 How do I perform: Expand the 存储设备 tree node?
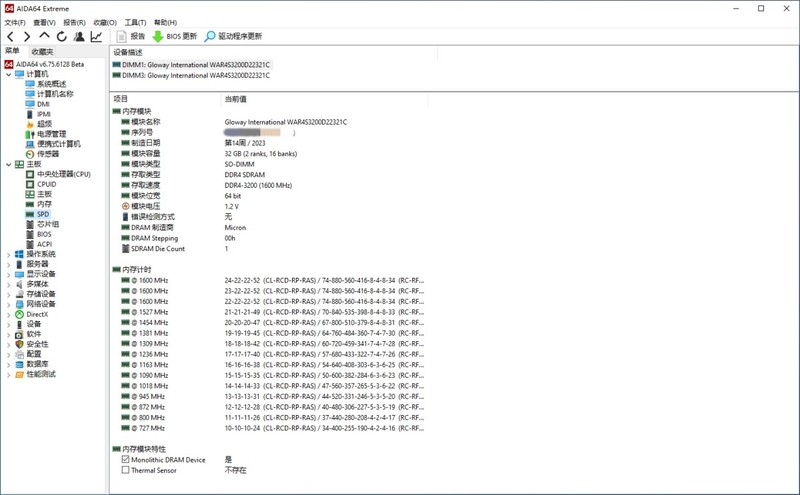point(8,294)
